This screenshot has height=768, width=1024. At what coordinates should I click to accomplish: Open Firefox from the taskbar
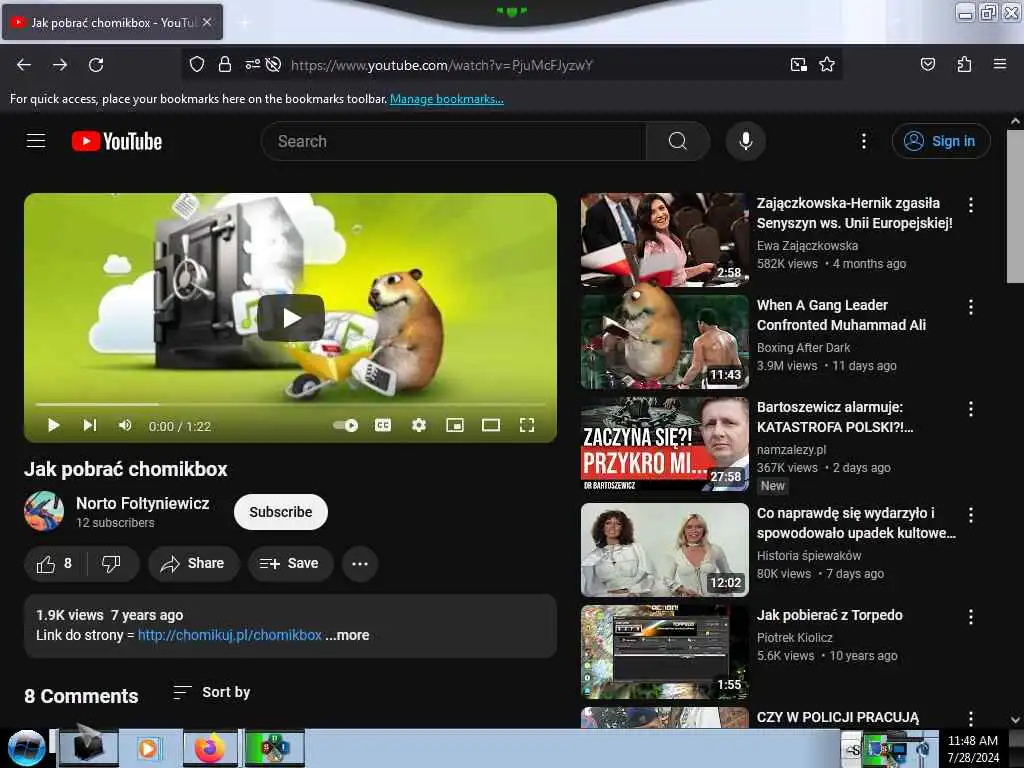210,748
